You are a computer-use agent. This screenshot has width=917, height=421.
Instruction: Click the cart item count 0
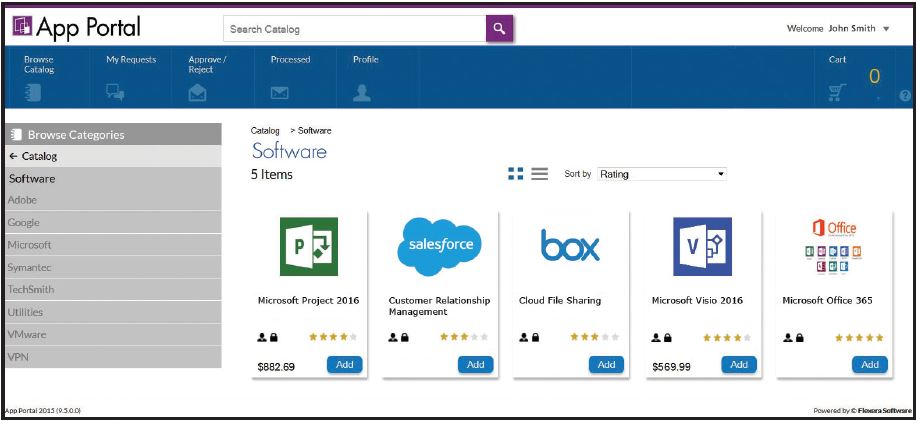coord(874,77)
